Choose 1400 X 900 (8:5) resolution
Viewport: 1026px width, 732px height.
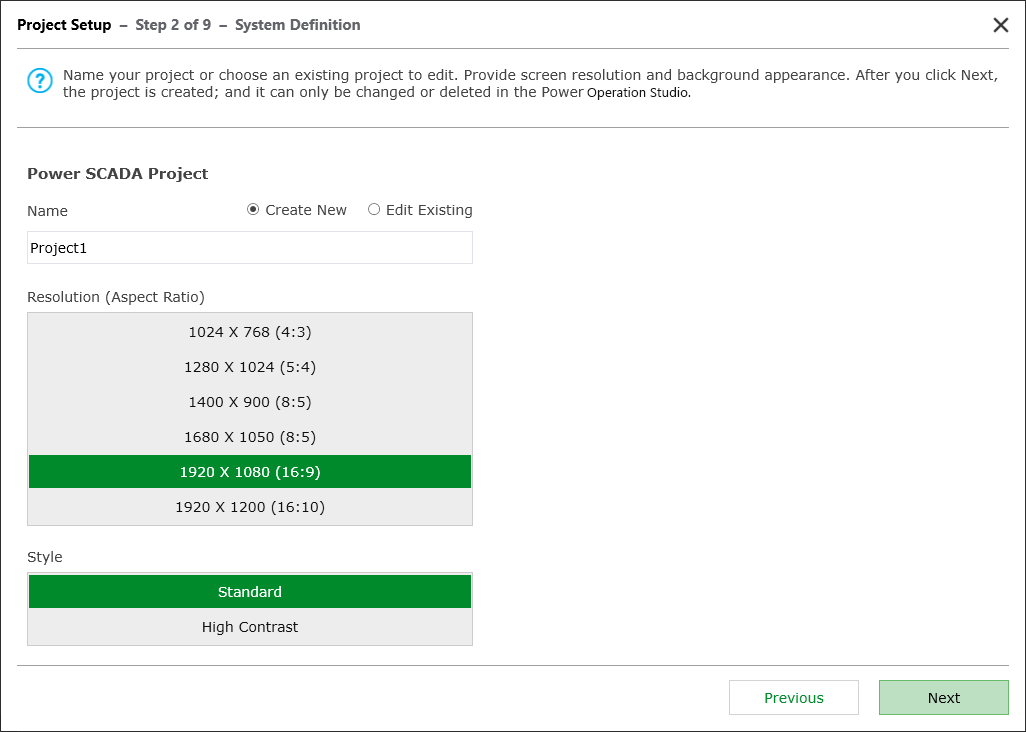pyautogui.click(x=249, y=401)
